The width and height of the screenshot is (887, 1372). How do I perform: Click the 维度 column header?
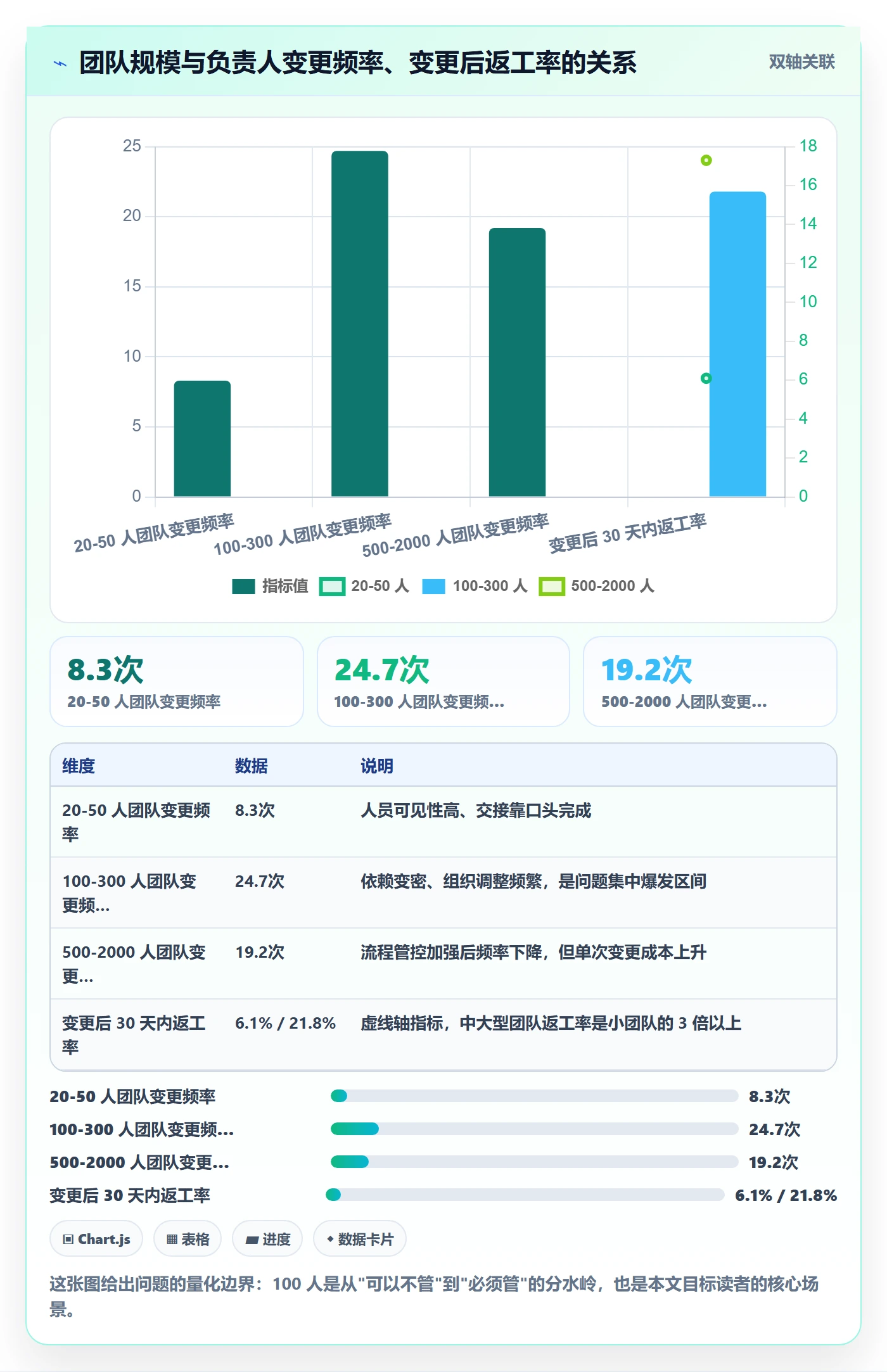tap(79, 766)
